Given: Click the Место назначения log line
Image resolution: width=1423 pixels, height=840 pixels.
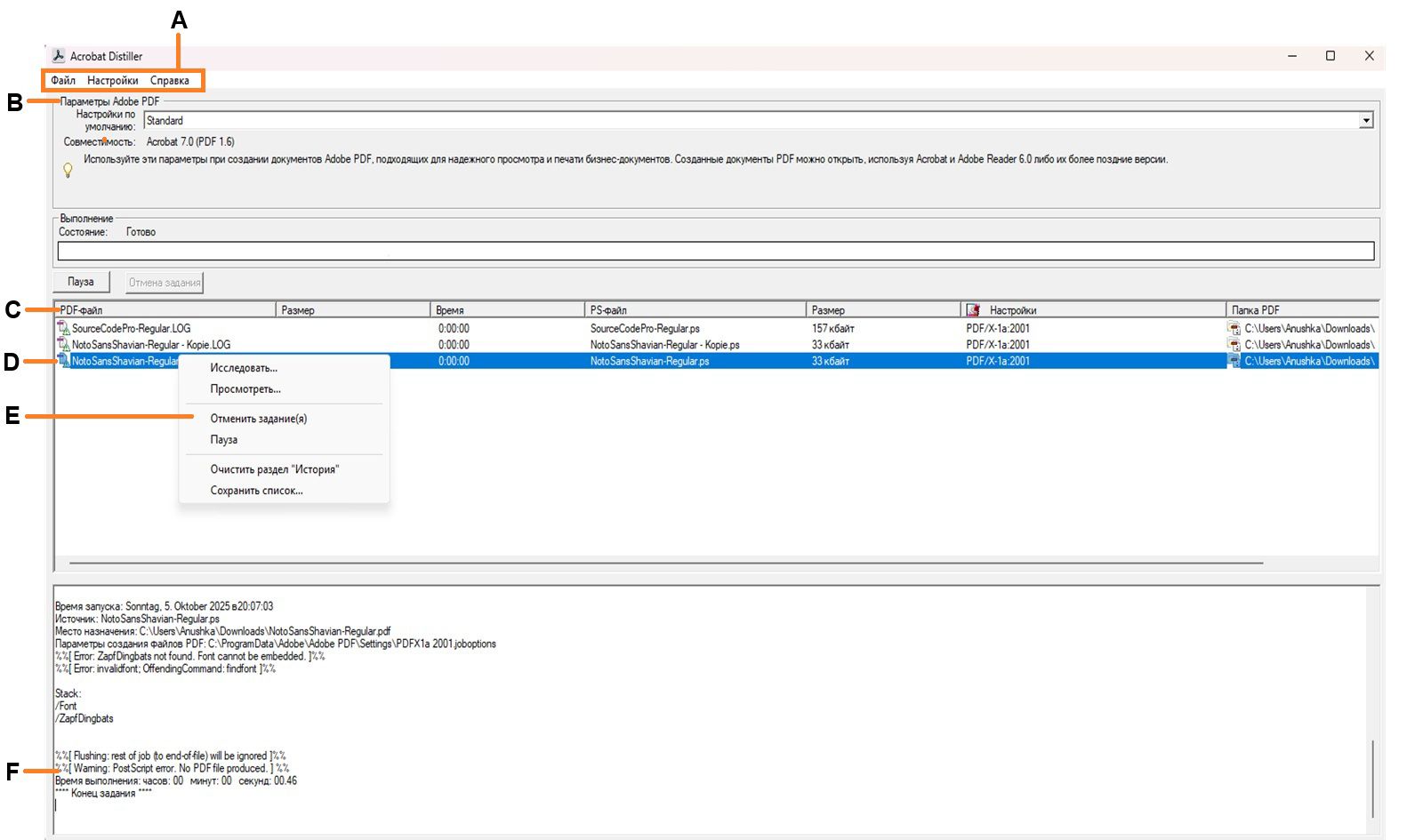Looking at the screenshot, I should click(x=222, y=631).
